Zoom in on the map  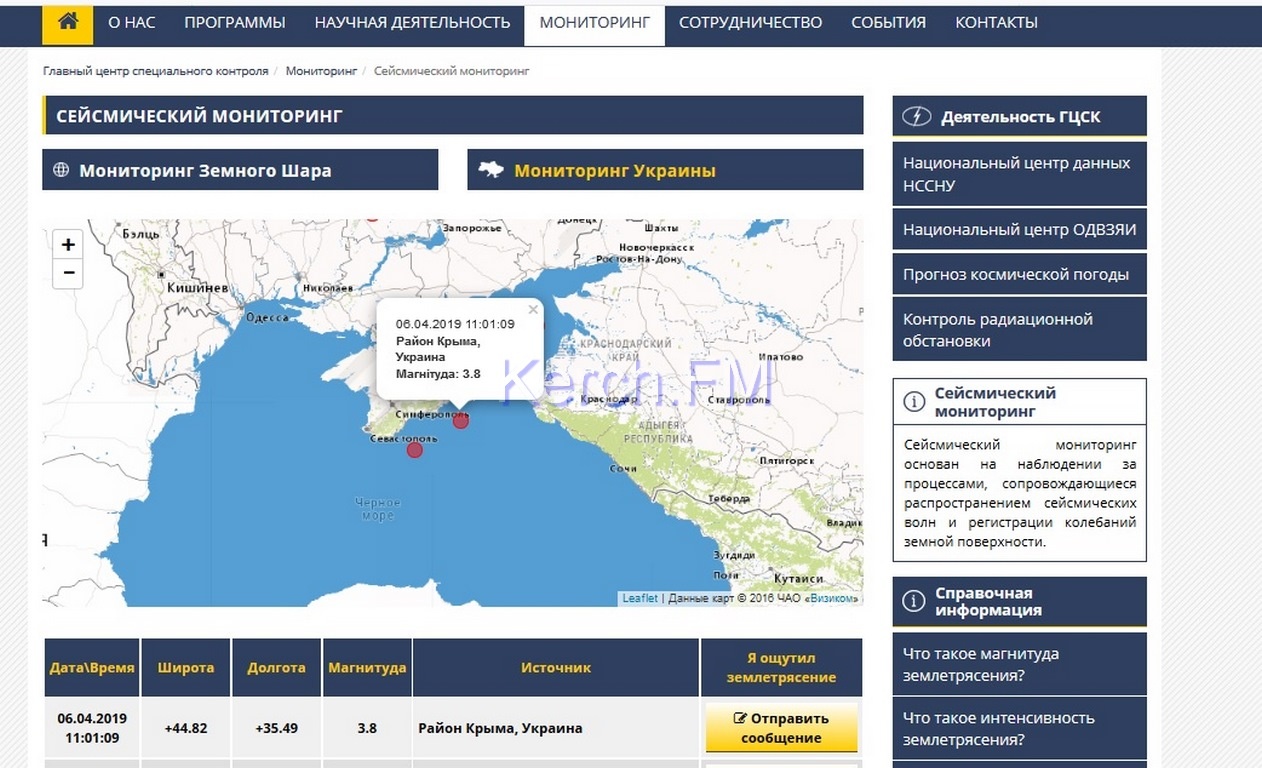[68, 244]
